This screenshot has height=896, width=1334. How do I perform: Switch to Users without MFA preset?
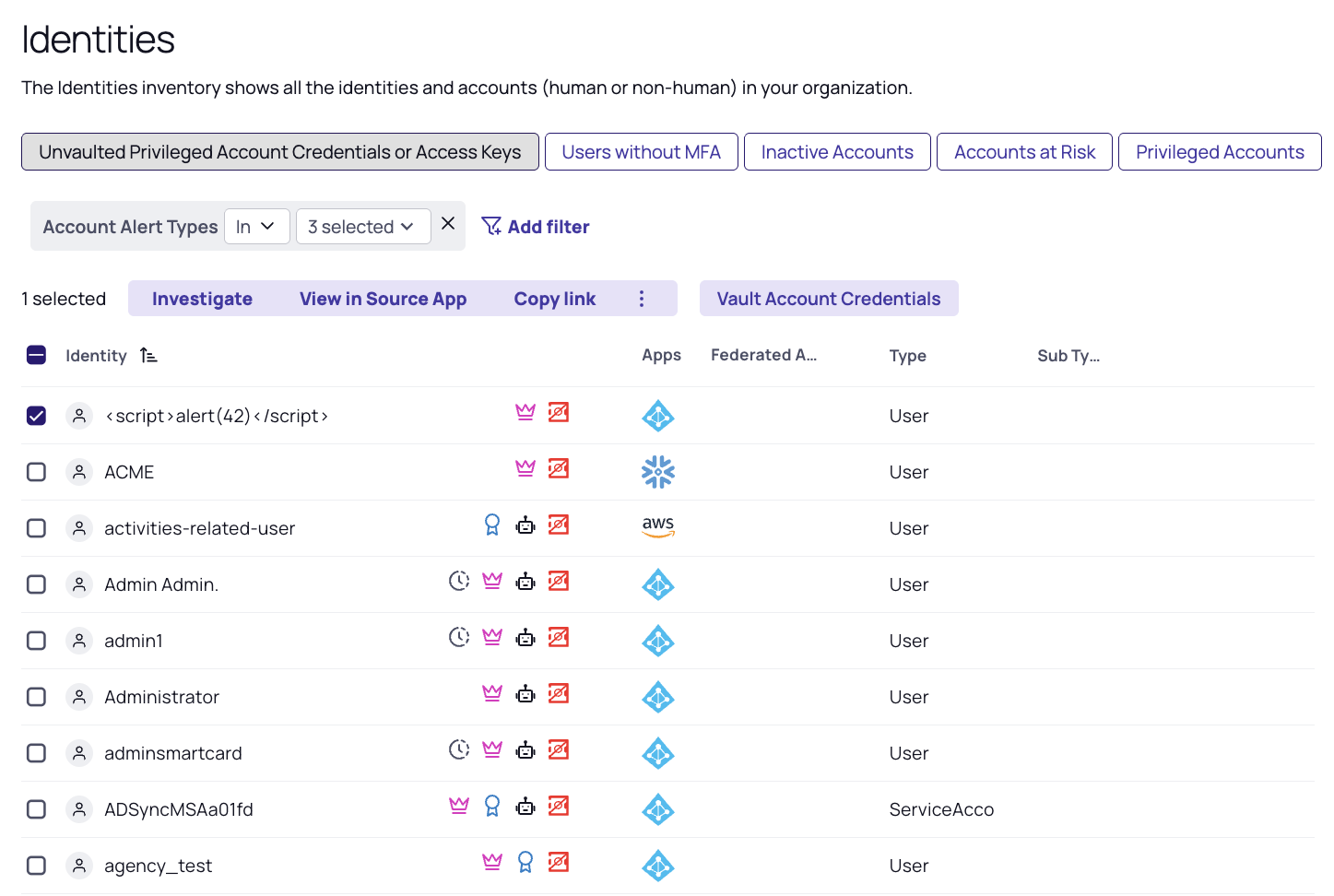tap(641, 152)
